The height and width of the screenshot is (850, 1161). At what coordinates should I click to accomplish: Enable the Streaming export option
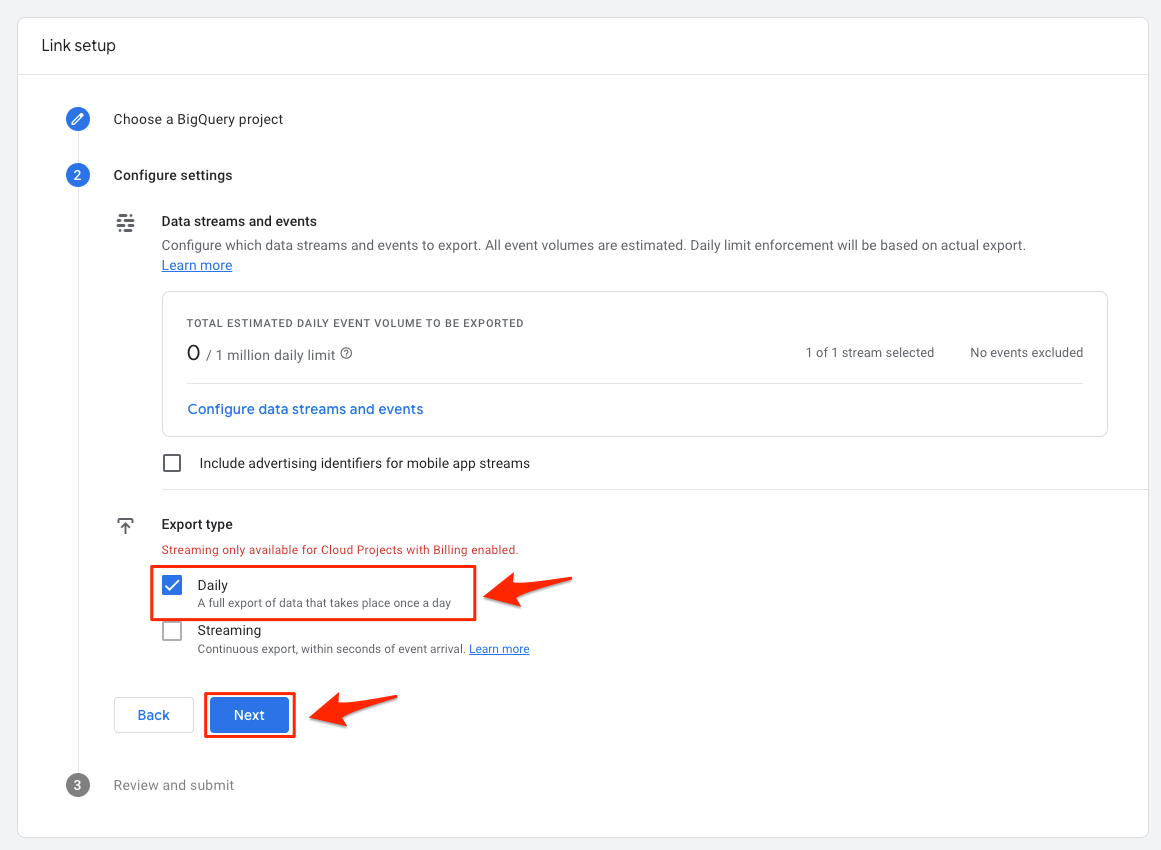[x=171, y=630]
